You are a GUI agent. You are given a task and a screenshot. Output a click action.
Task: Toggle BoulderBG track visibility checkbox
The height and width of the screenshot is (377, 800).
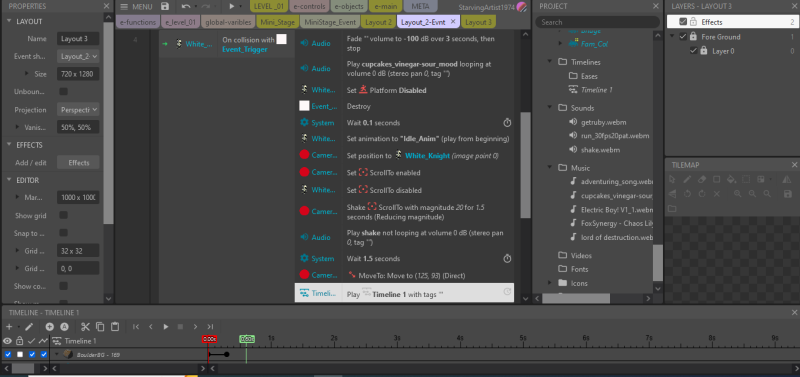click(x=8, y=354)
